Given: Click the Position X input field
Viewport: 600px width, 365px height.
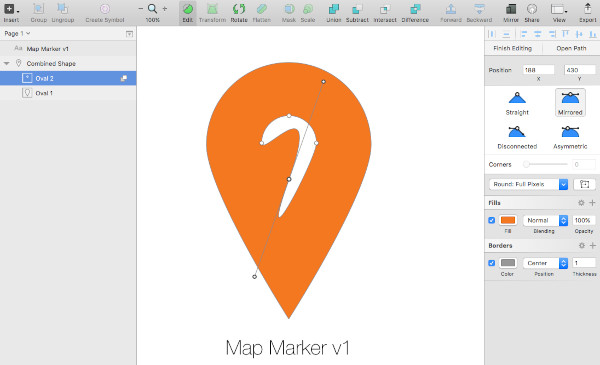Looking at the screenshot, I should [538, 70].
